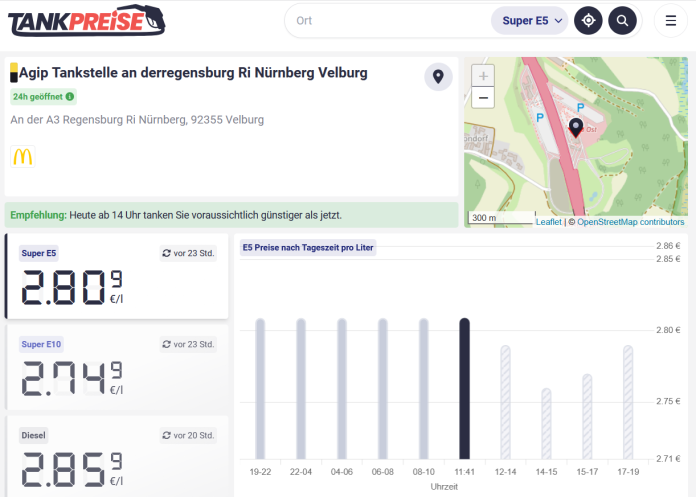
Task: Click the black station marker on map
Action: (576, 128)
